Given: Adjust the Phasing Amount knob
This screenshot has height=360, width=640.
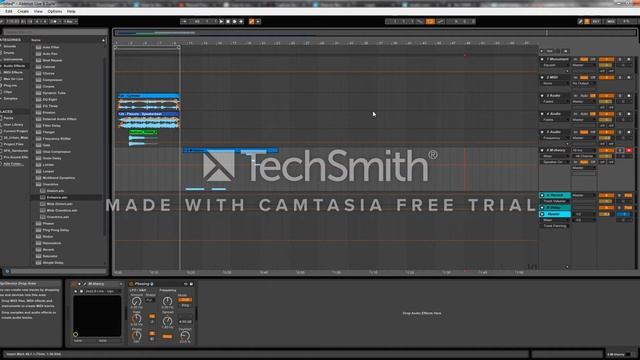Looking at the screenshot, I should click(136, 301).
